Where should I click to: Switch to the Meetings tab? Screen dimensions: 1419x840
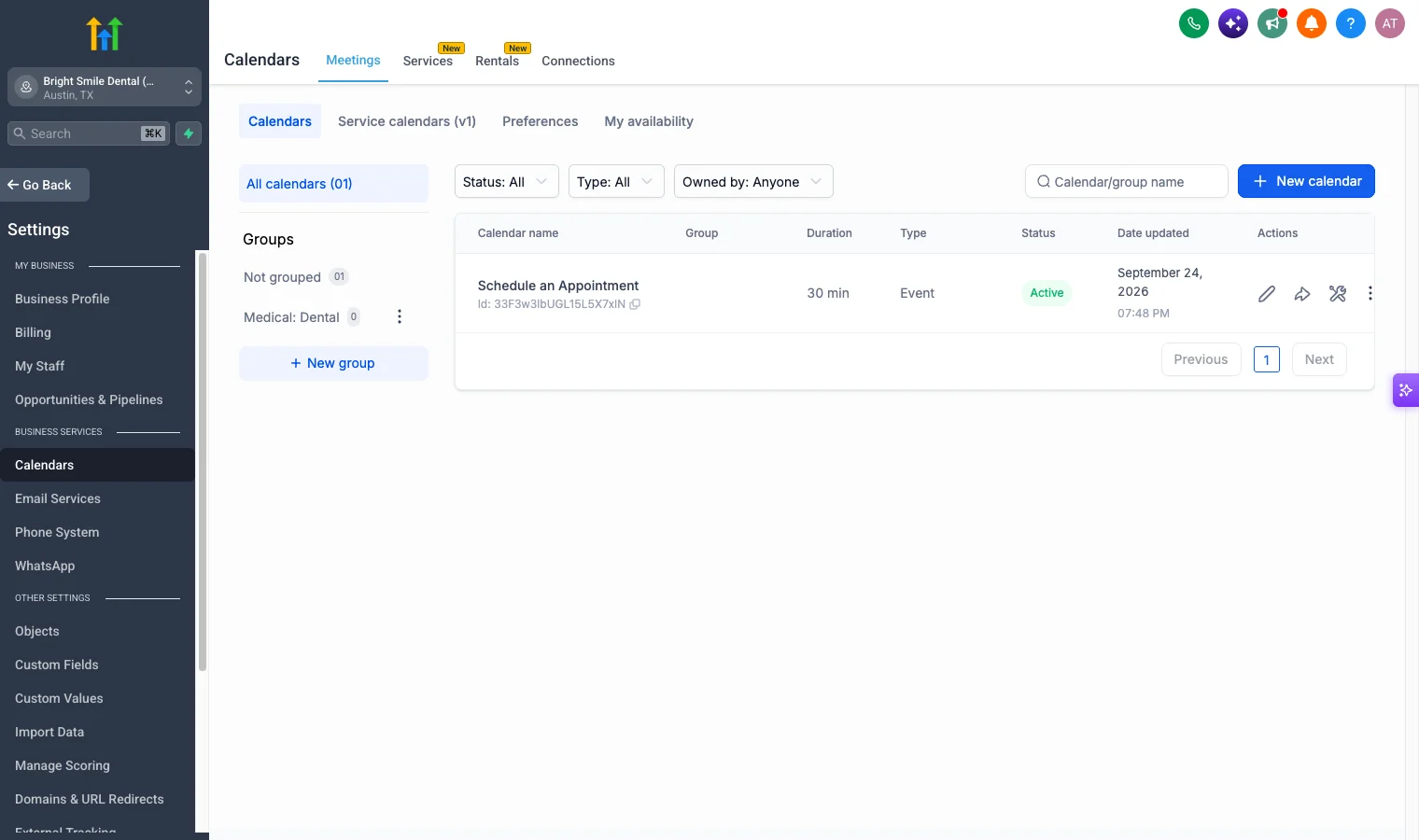[353, 61]
